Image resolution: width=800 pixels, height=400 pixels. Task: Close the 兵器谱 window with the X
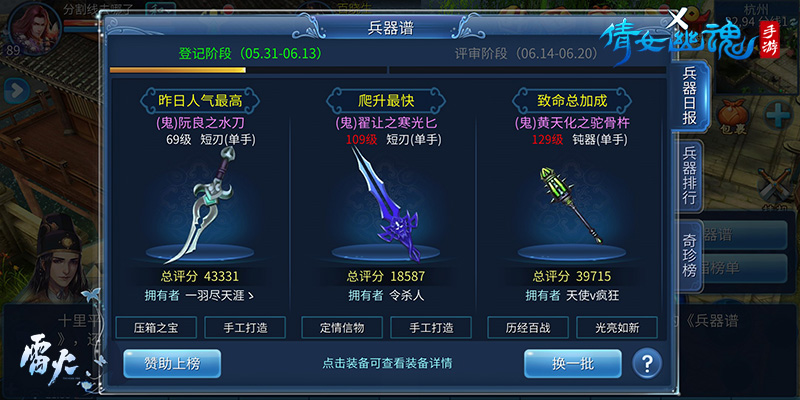click(x=678, y=19)
